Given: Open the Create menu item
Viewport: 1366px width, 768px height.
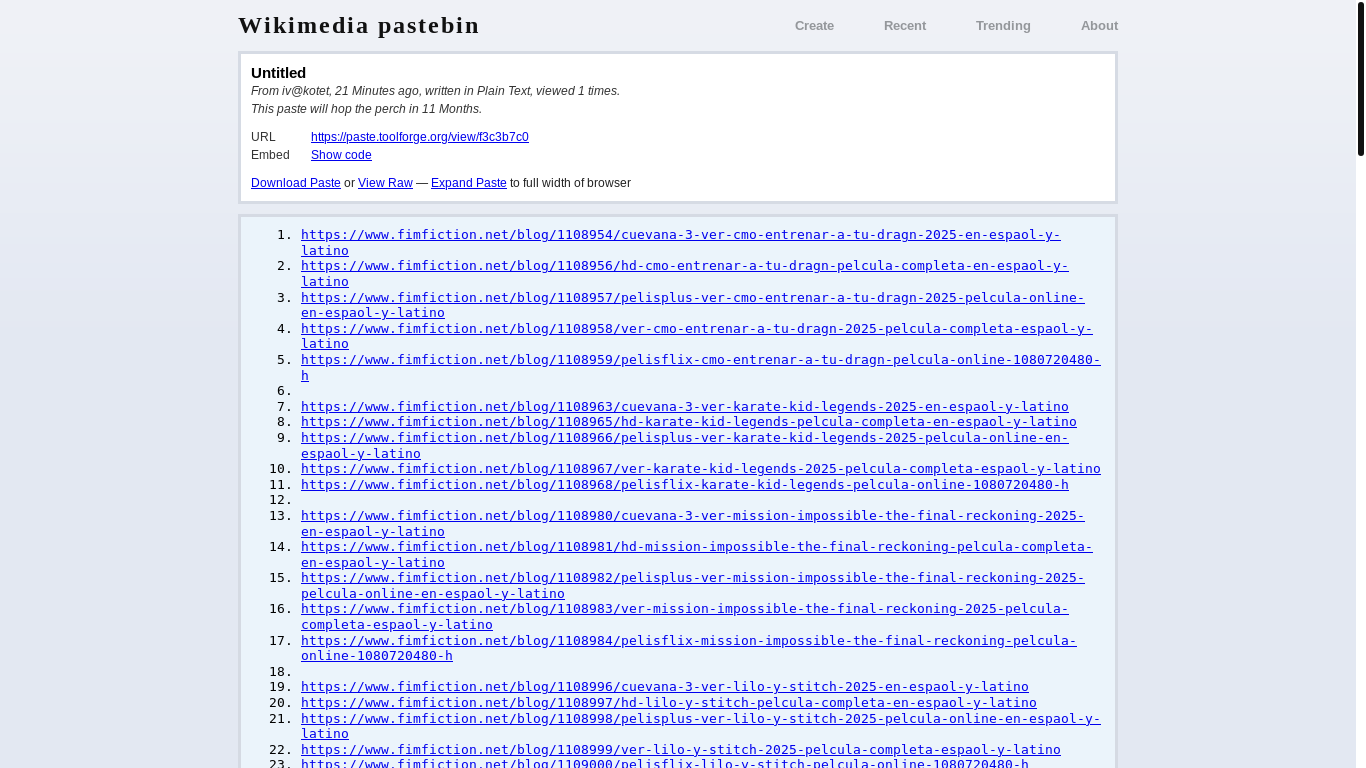Looking at the screenshot, I should 814,26.
